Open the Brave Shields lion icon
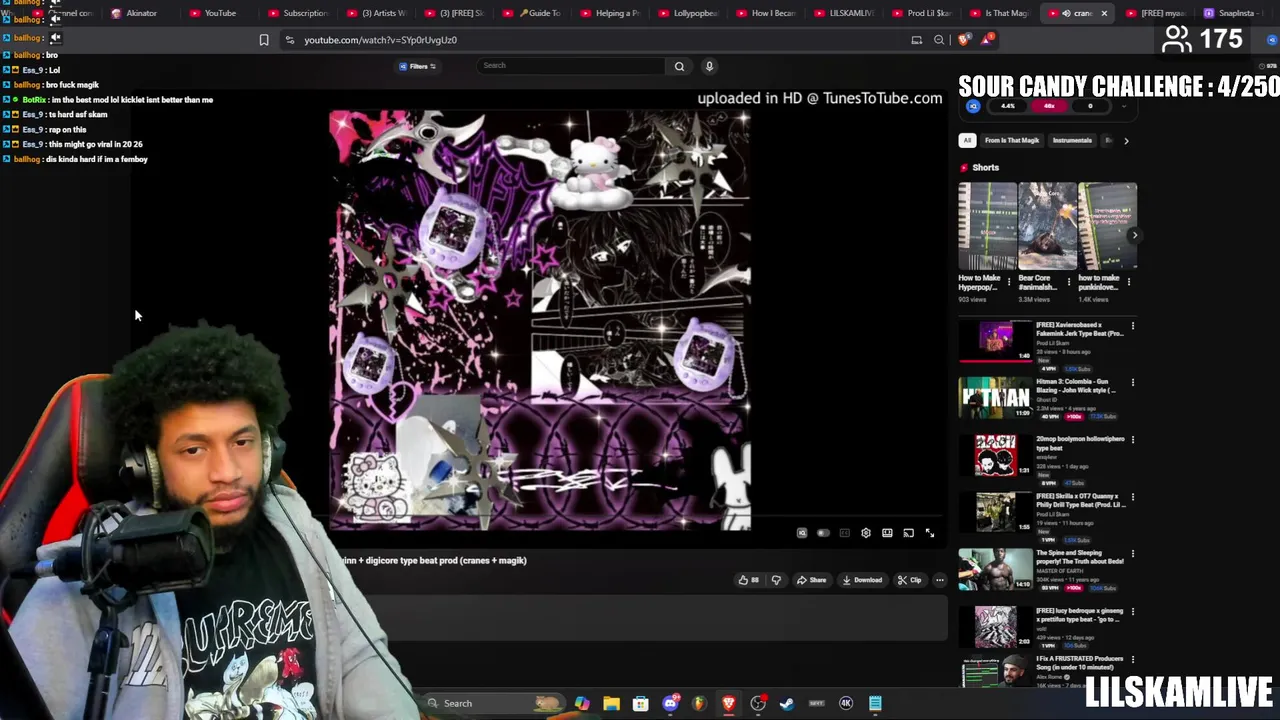 click(x=963, y=40)
